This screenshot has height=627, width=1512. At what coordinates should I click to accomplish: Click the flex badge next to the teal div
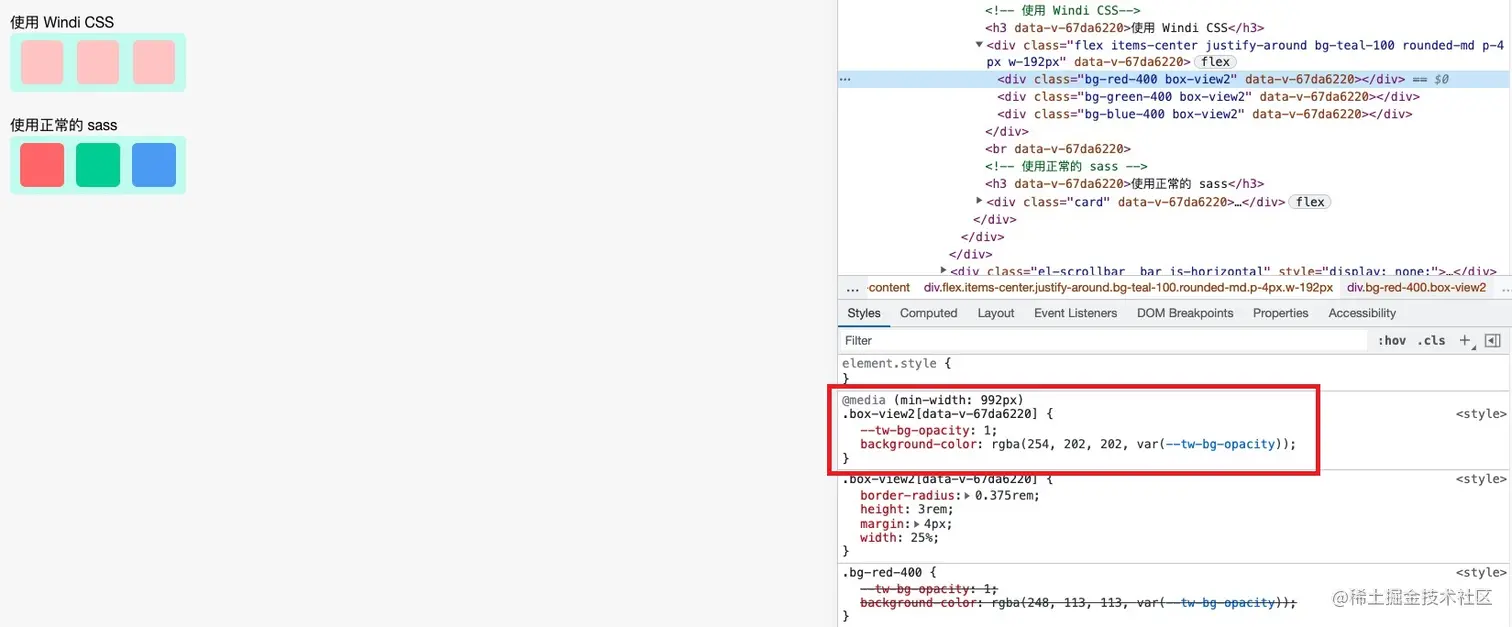1216,61
